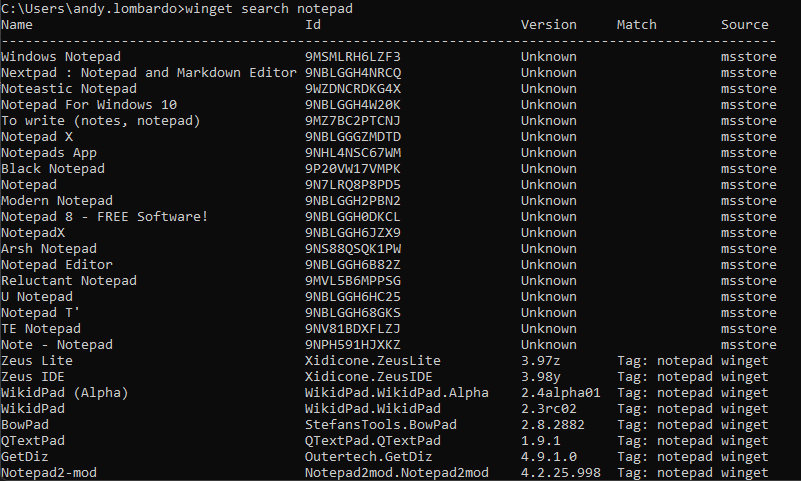The height and width of the screenshot is (481, 801).
Task: Click the 'WikidPad (Alpha)' name
Action: click(x=65, y=393)
